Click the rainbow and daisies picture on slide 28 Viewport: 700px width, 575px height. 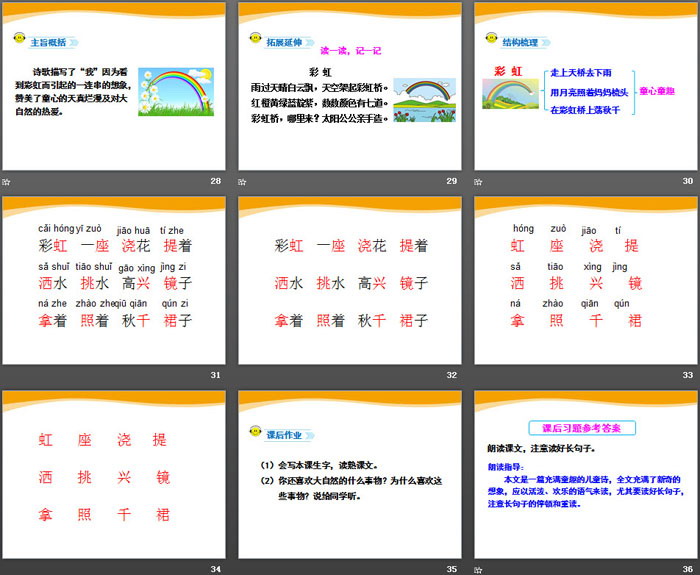176,92
